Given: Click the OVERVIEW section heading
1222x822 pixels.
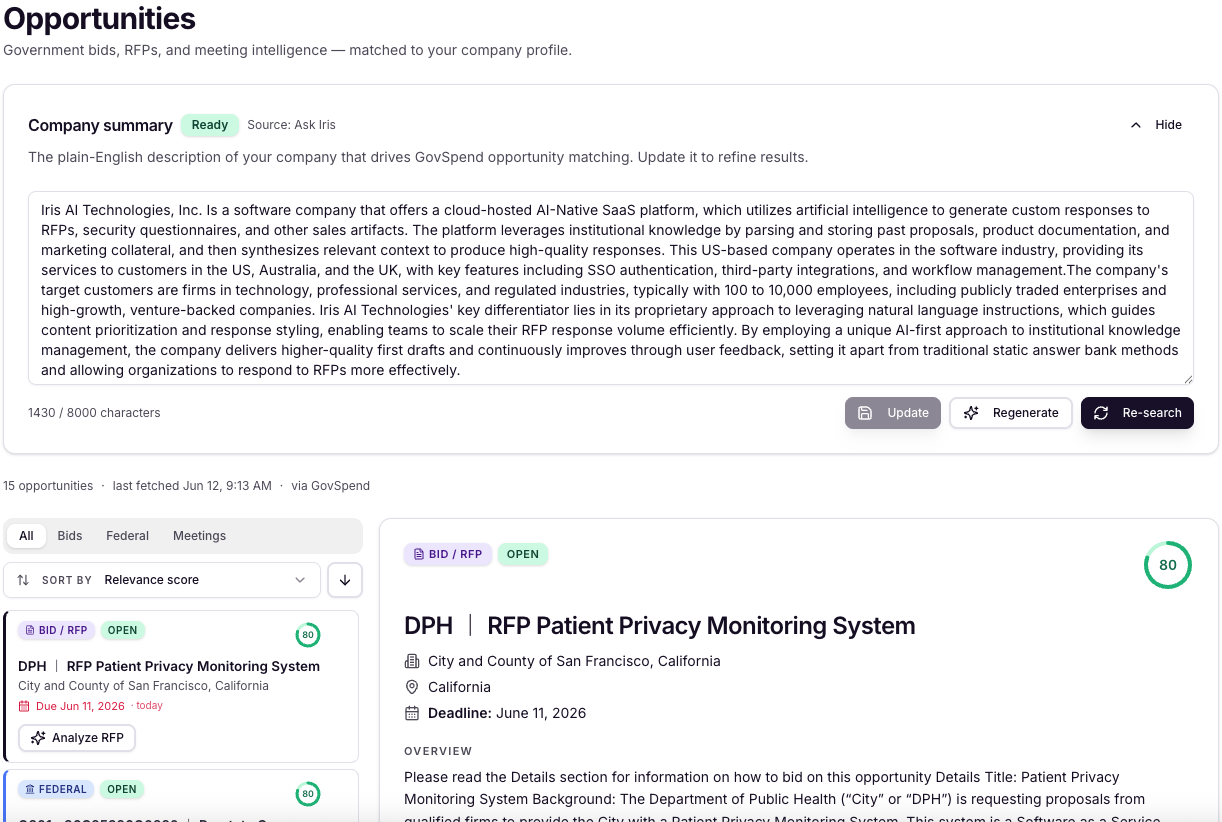Looking at the screenshot, I should pyautogui.click(x=438, y=751).
